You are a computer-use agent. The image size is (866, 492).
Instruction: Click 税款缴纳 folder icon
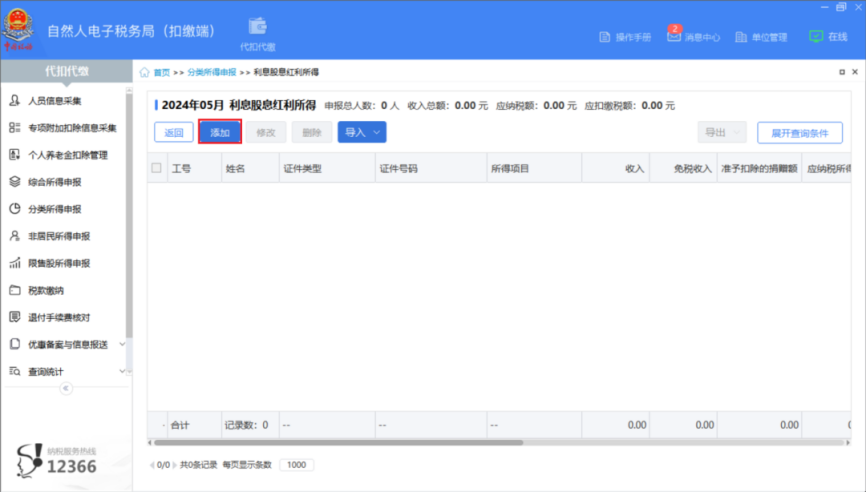15,290
